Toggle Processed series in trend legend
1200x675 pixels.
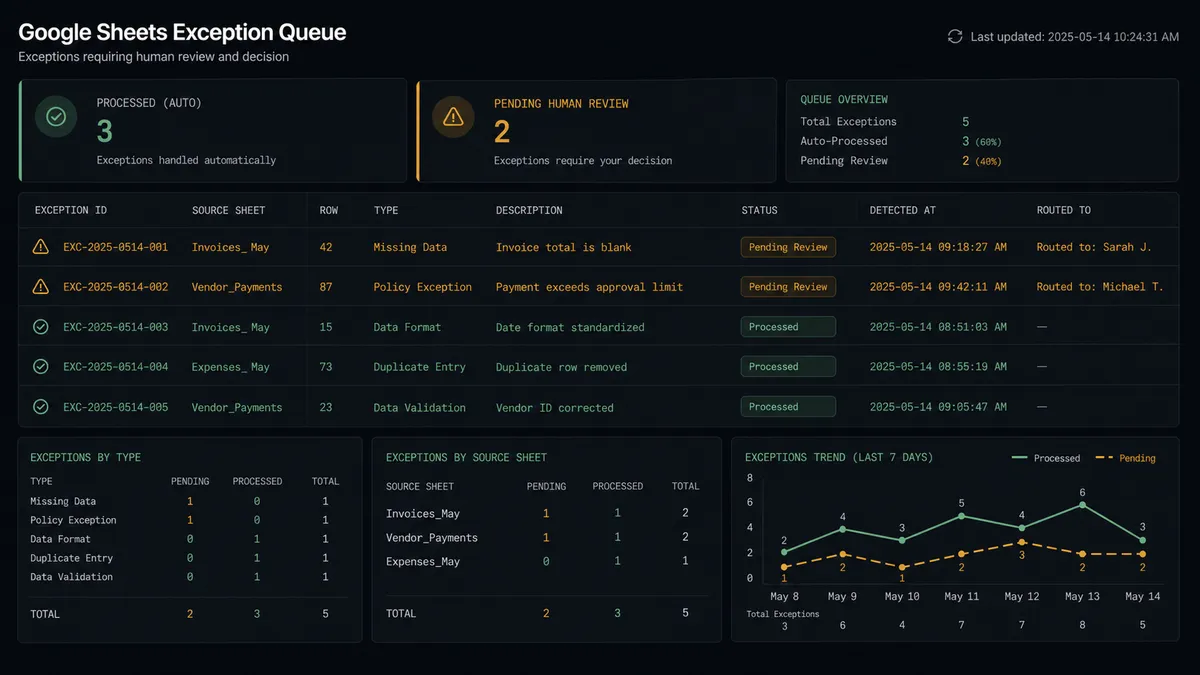click(1046, 458)
